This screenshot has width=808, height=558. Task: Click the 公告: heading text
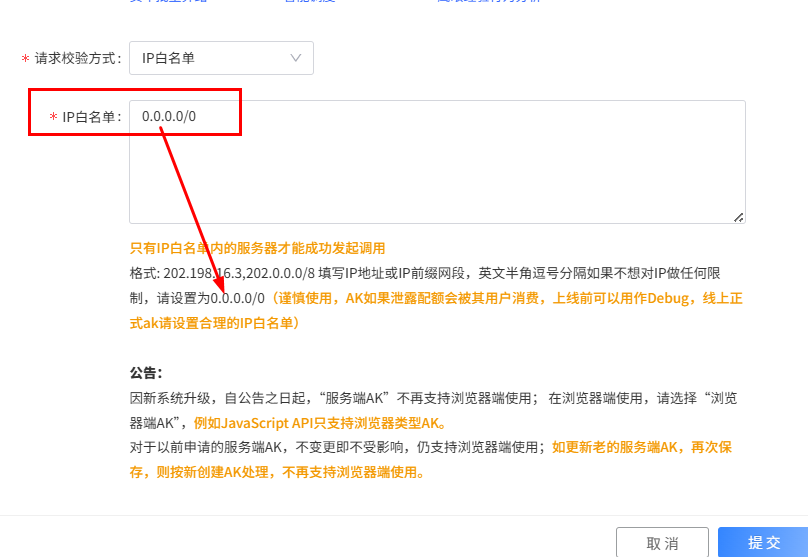(x=146, y=373)
